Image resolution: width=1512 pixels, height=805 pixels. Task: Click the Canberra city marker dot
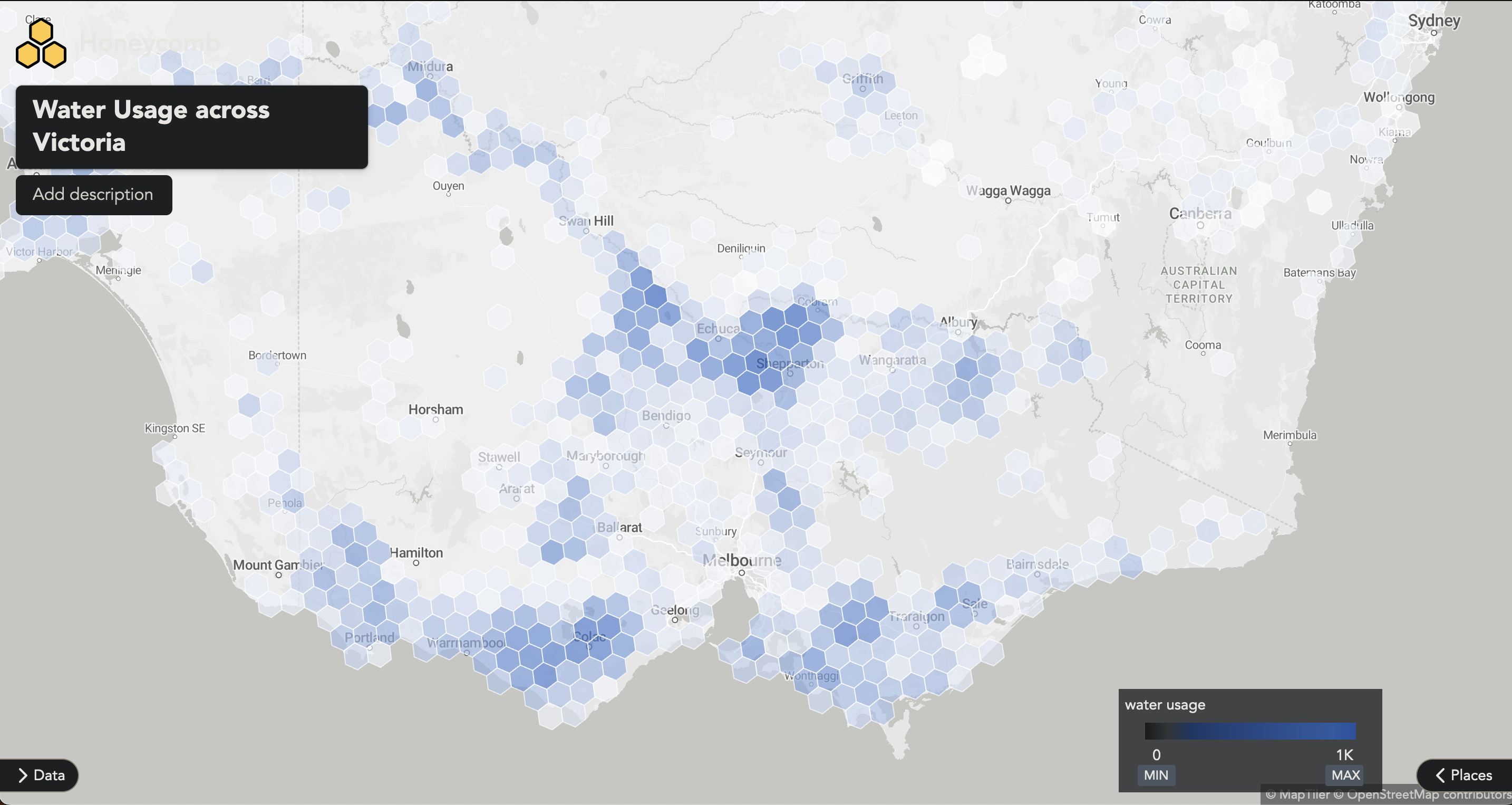click(x=1200, y=225)
